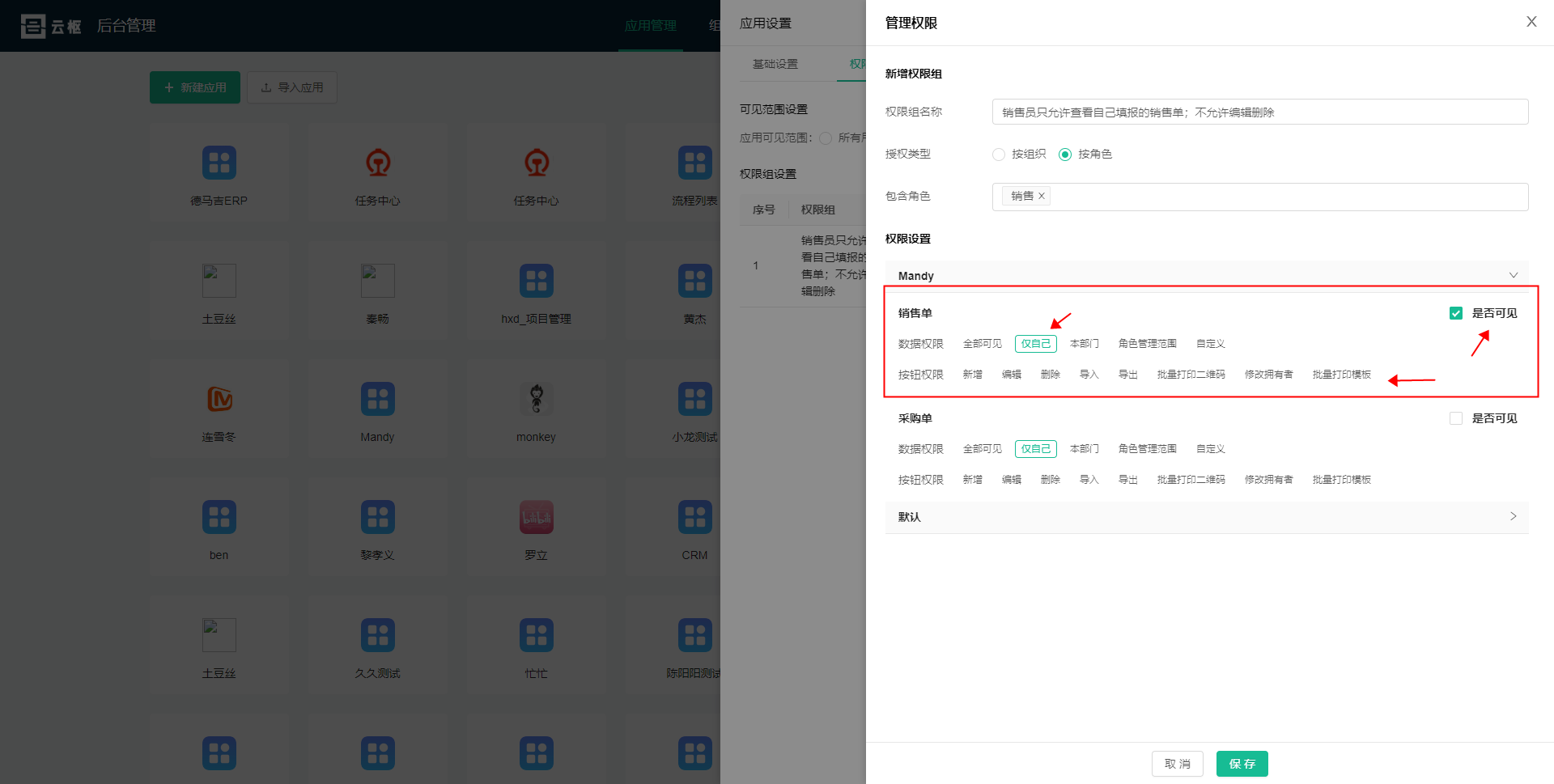Open the 德马吉ERP app icon
The width and height of the screenshot is (1554, 784).
pos(219,163)
